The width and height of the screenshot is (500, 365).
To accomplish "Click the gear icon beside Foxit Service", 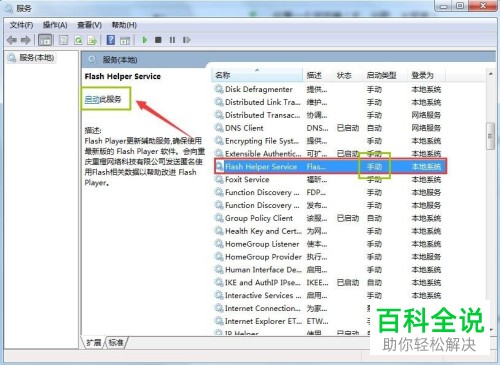I will coord(219,179).
